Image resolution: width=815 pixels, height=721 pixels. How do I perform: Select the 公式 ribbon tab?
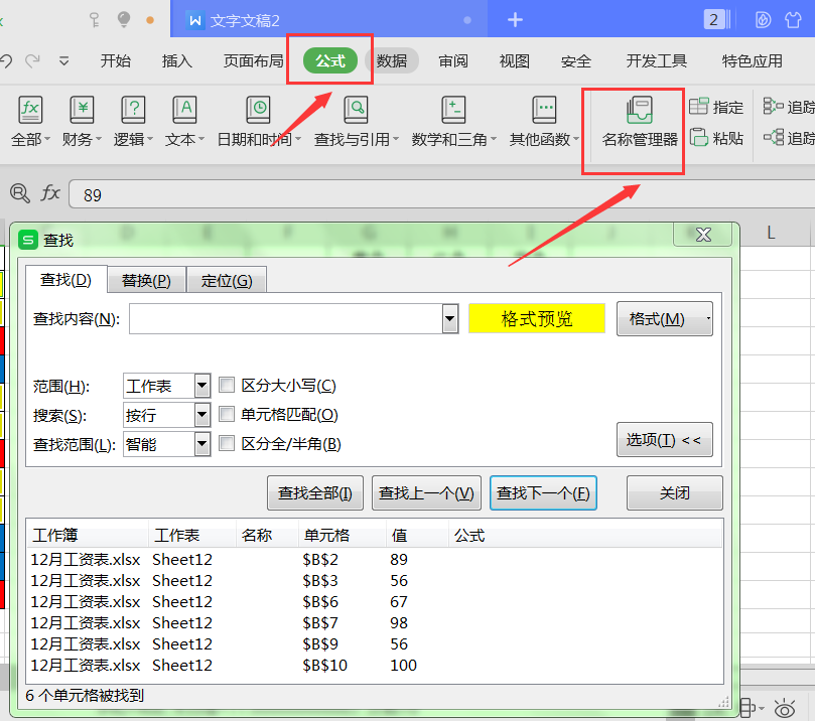point(330,61)
